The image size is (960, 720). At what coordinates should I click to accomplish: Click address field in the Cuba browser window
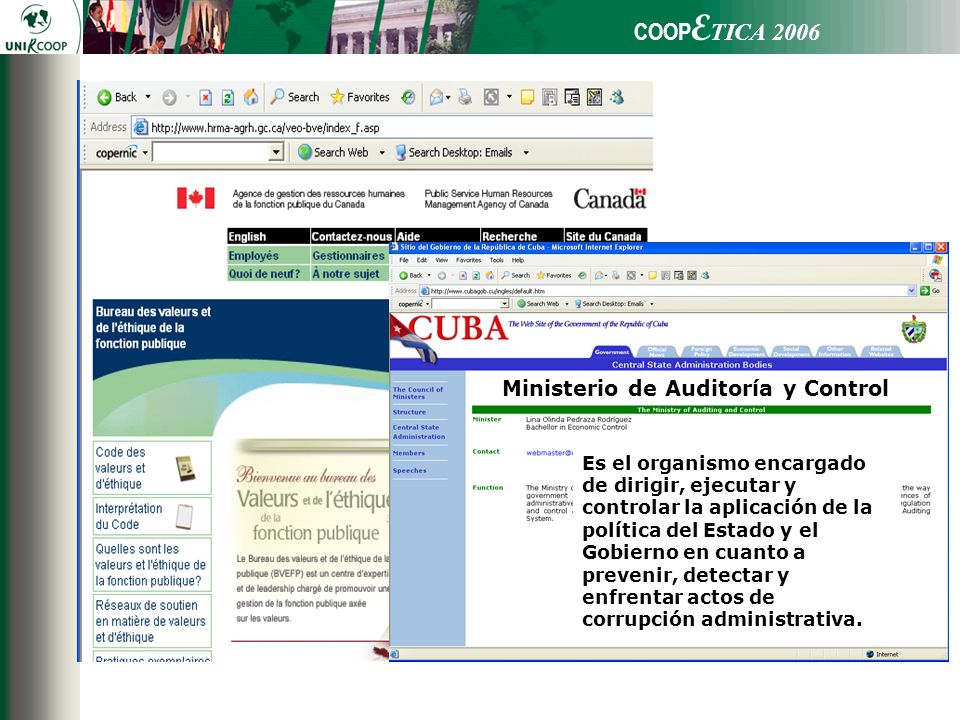point(667,291)
